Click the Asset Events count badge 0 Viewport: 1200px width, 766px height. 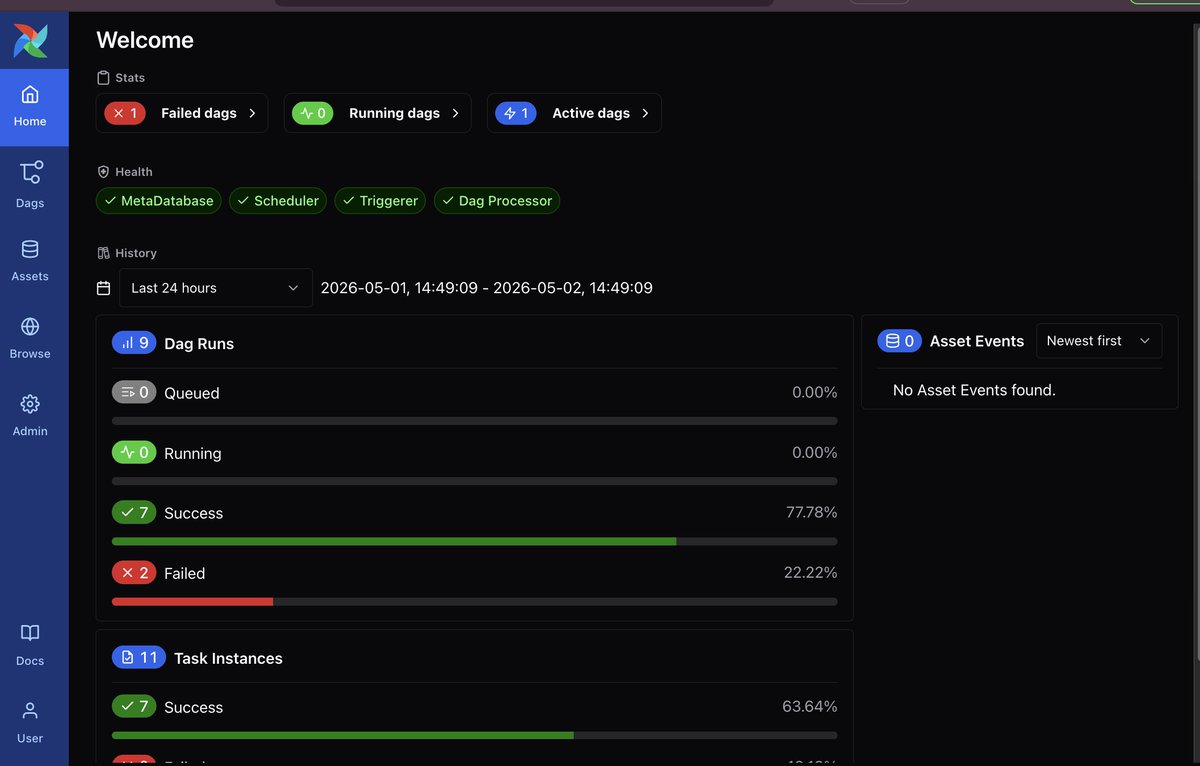[900, 341]
